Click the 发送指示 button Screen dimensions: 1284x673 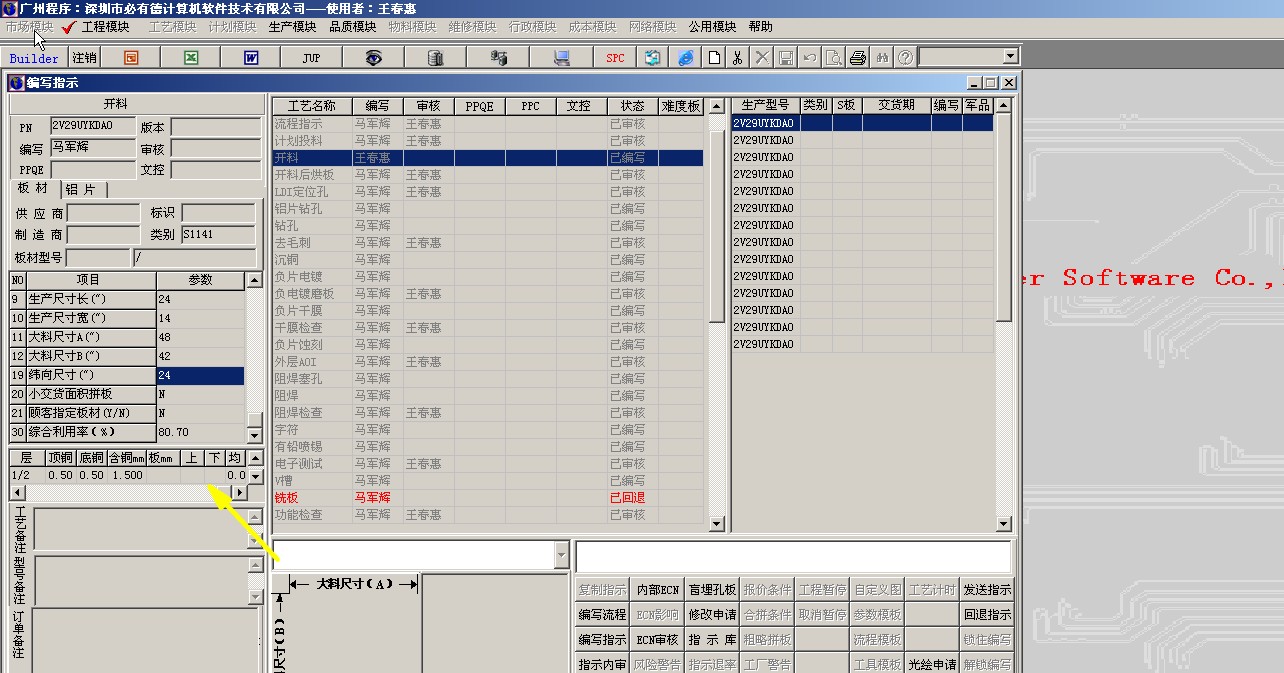[987, 590]
